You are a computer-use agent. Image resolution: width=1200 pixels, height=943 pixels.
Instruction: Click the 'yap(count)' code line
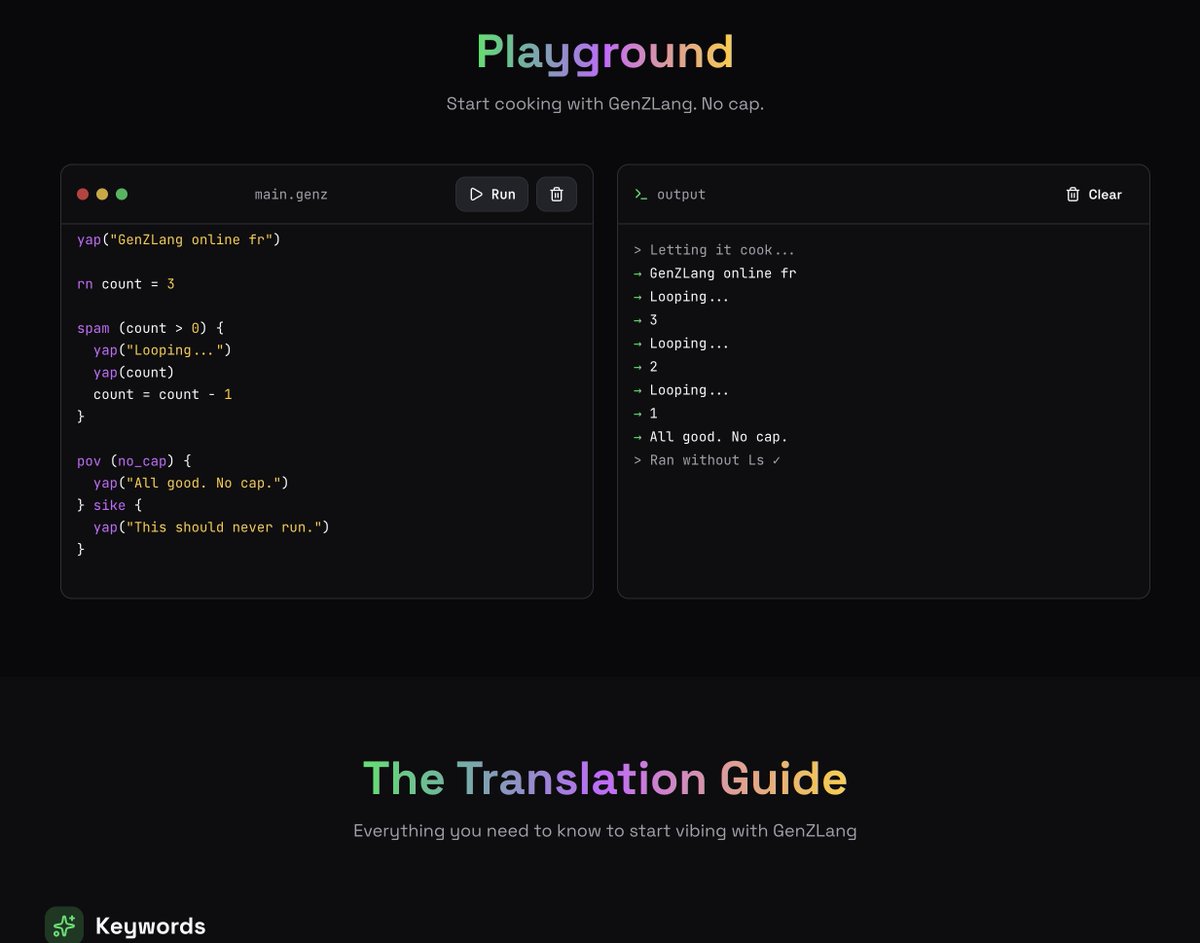click(134, 372)
